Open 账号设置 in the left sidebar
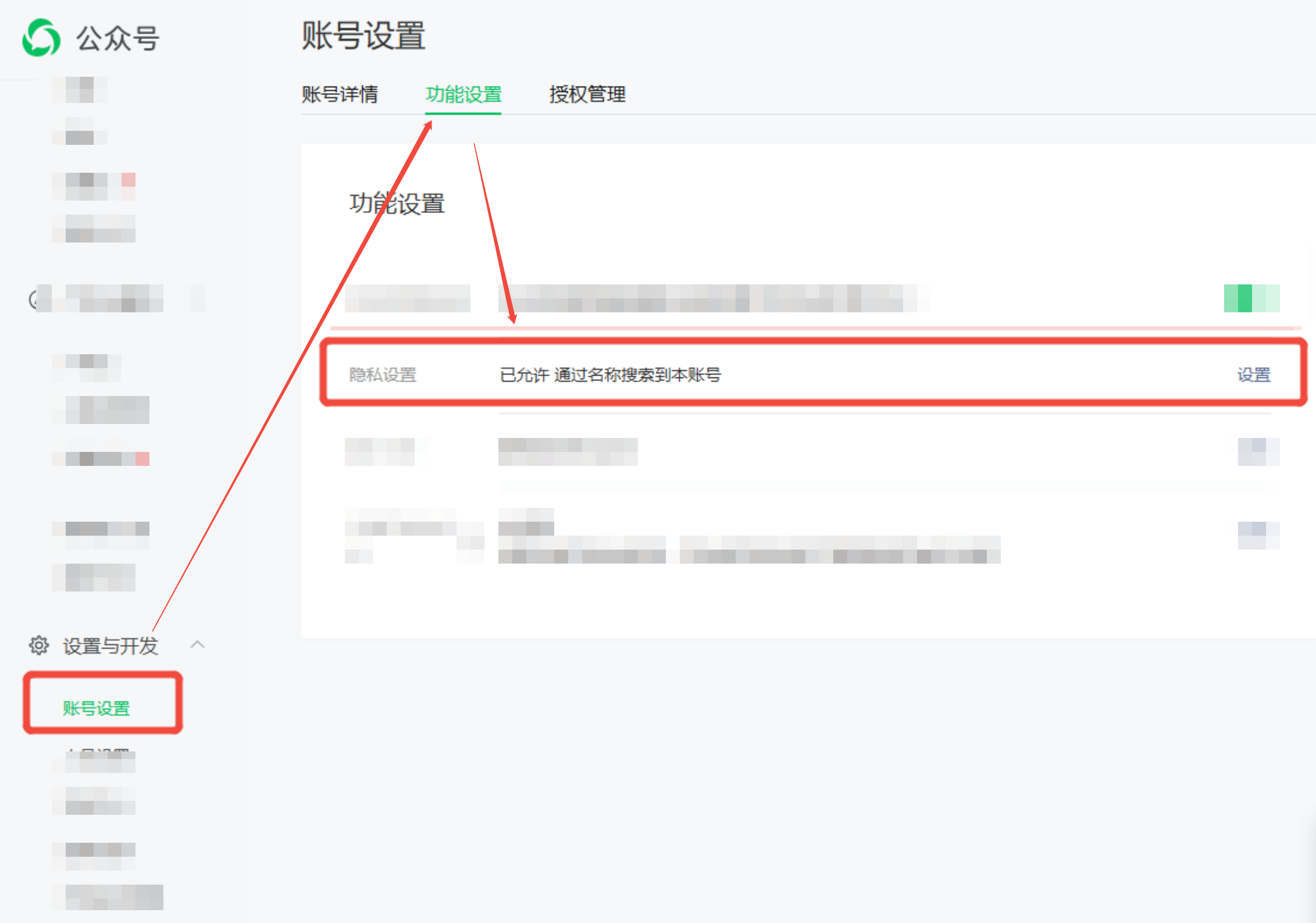 pos(97,708)
